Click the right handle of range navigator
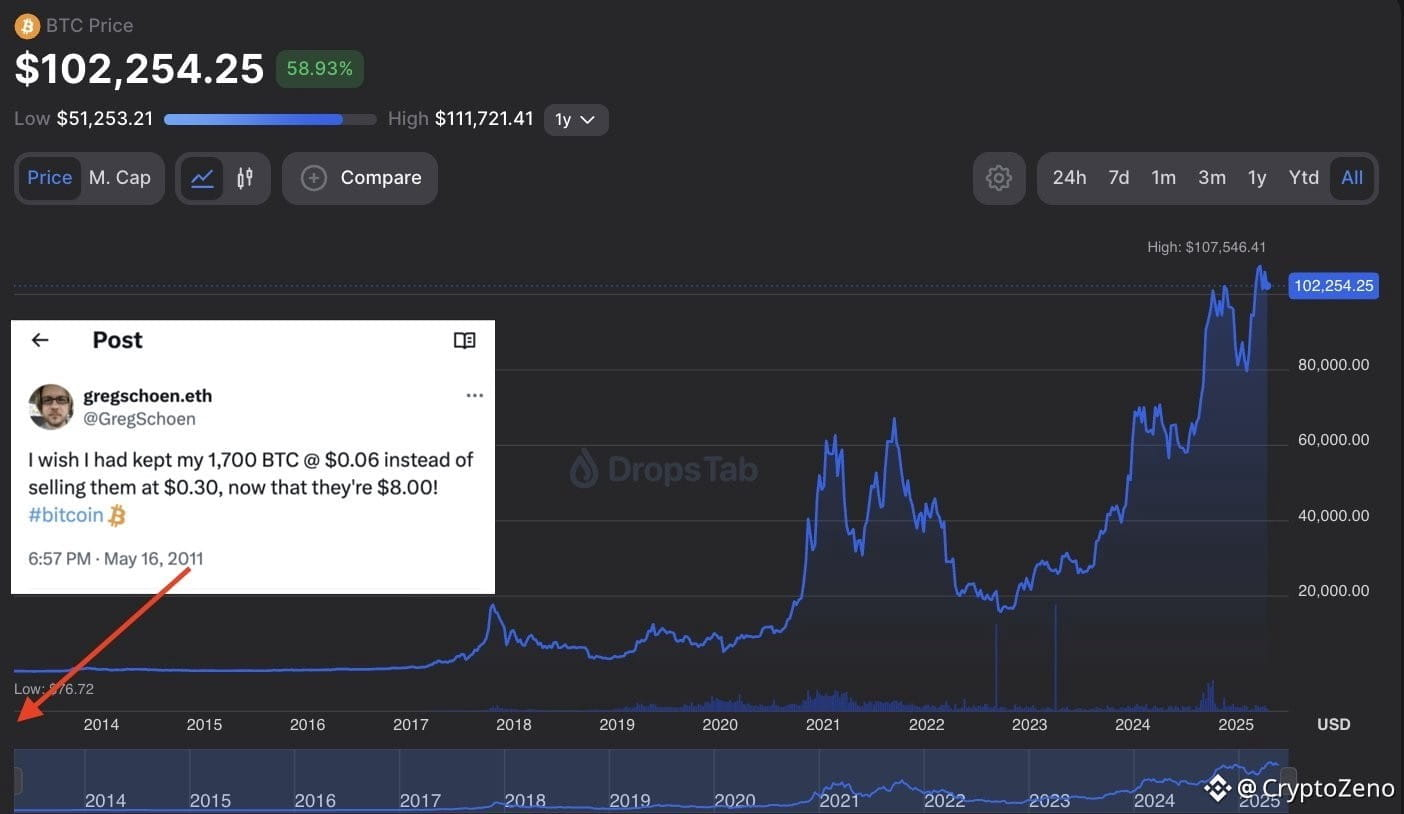Viewport: 1404px width, 814px height. tap(1288, 779)
